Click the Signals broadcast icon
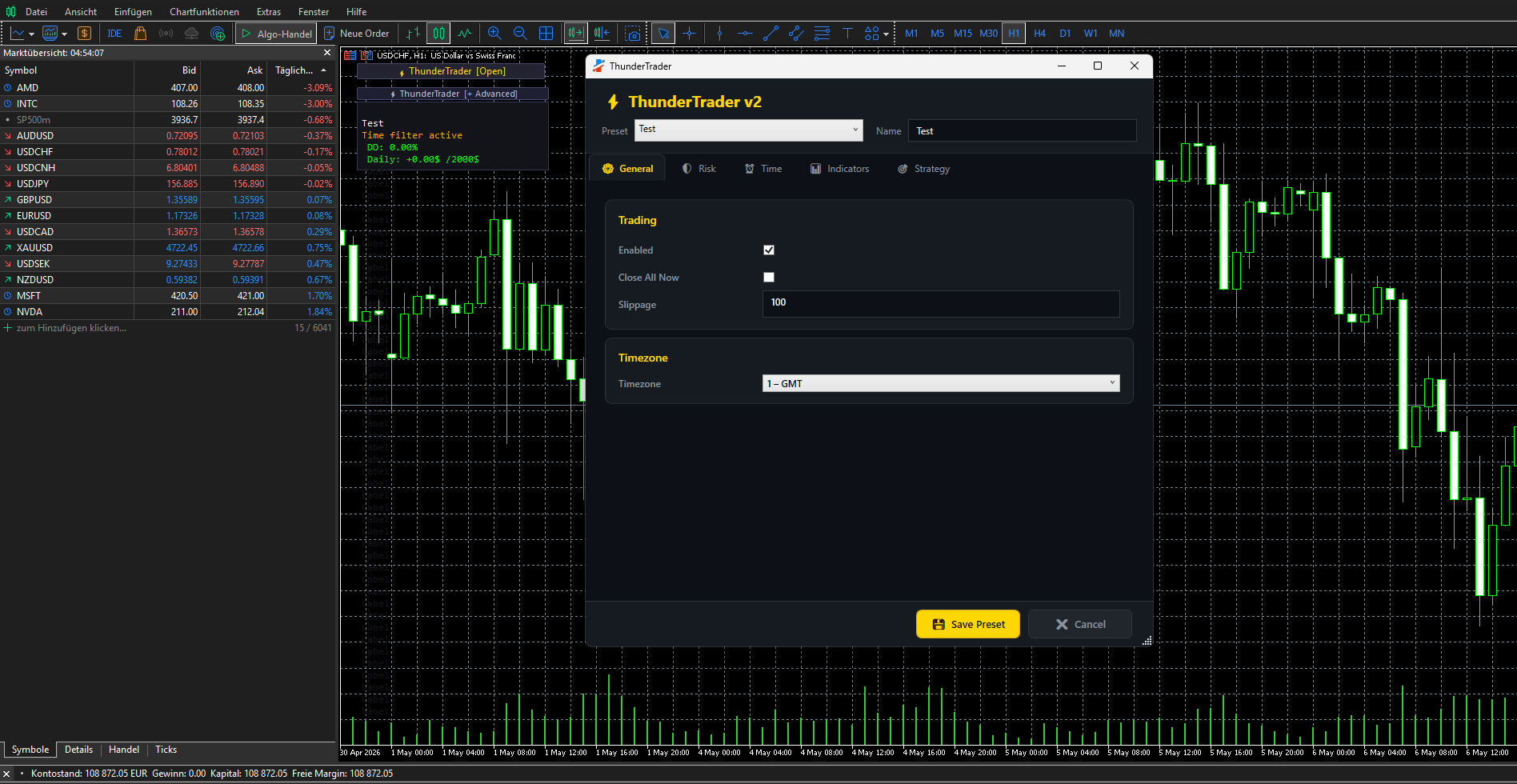 click(x=166, y=34)
